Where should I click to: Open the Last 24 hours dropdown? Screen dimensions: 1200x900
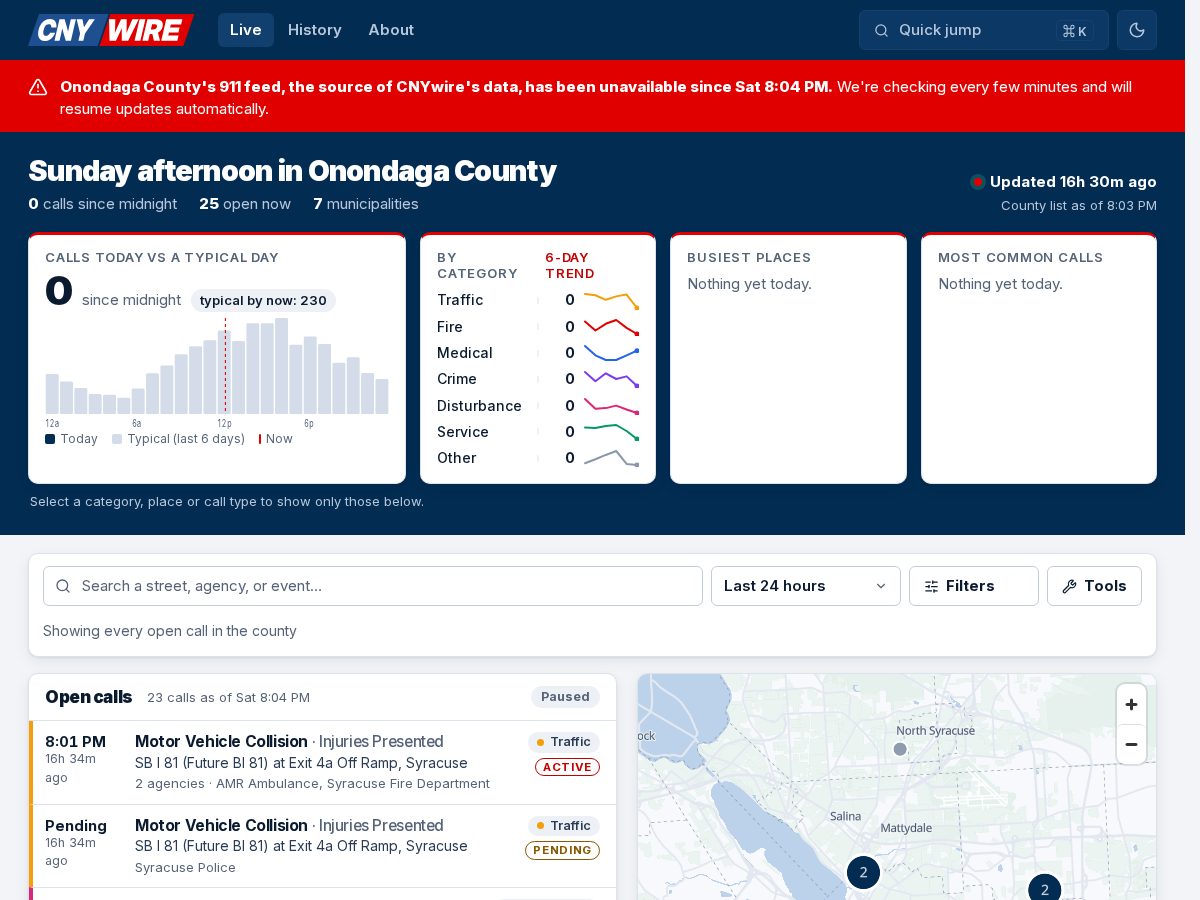[806, 586]
